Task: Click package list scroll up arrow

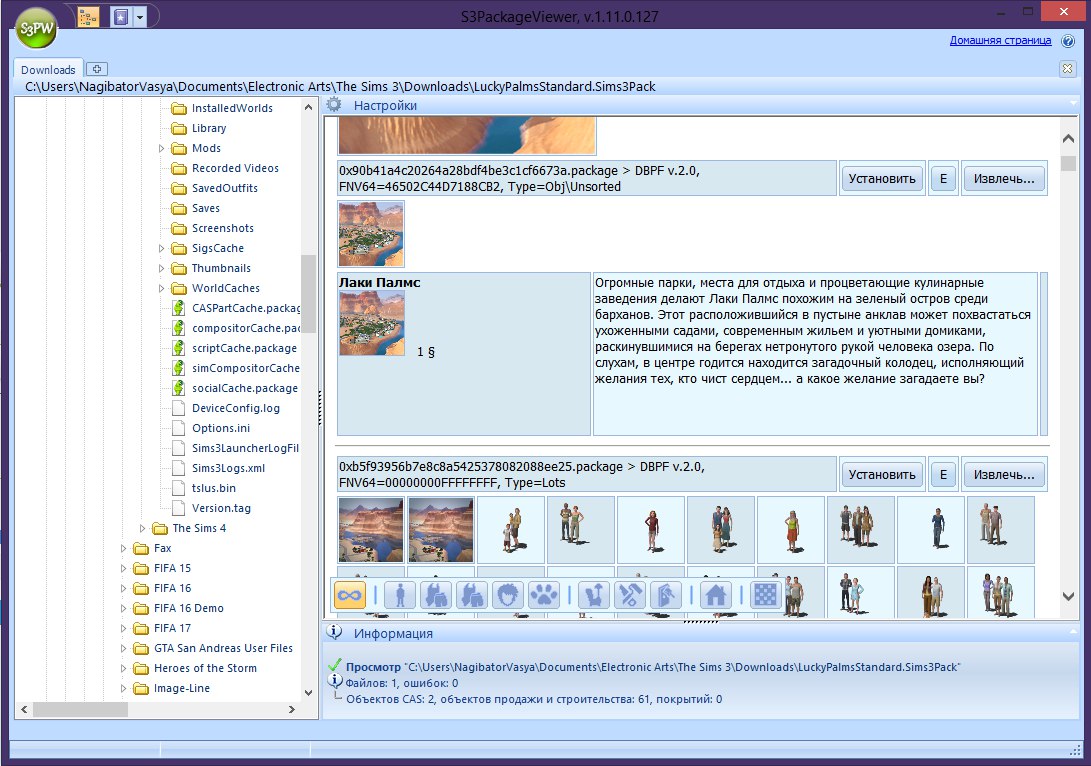Action: [1068, 138]
